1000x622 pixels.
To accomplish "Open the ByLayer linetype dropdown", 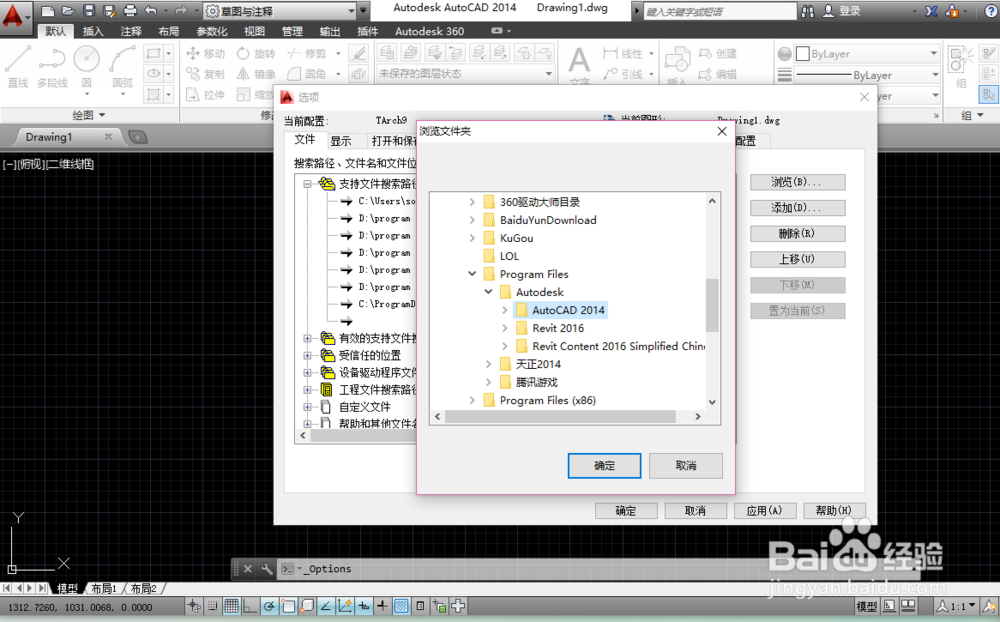I will coord(867,75).
